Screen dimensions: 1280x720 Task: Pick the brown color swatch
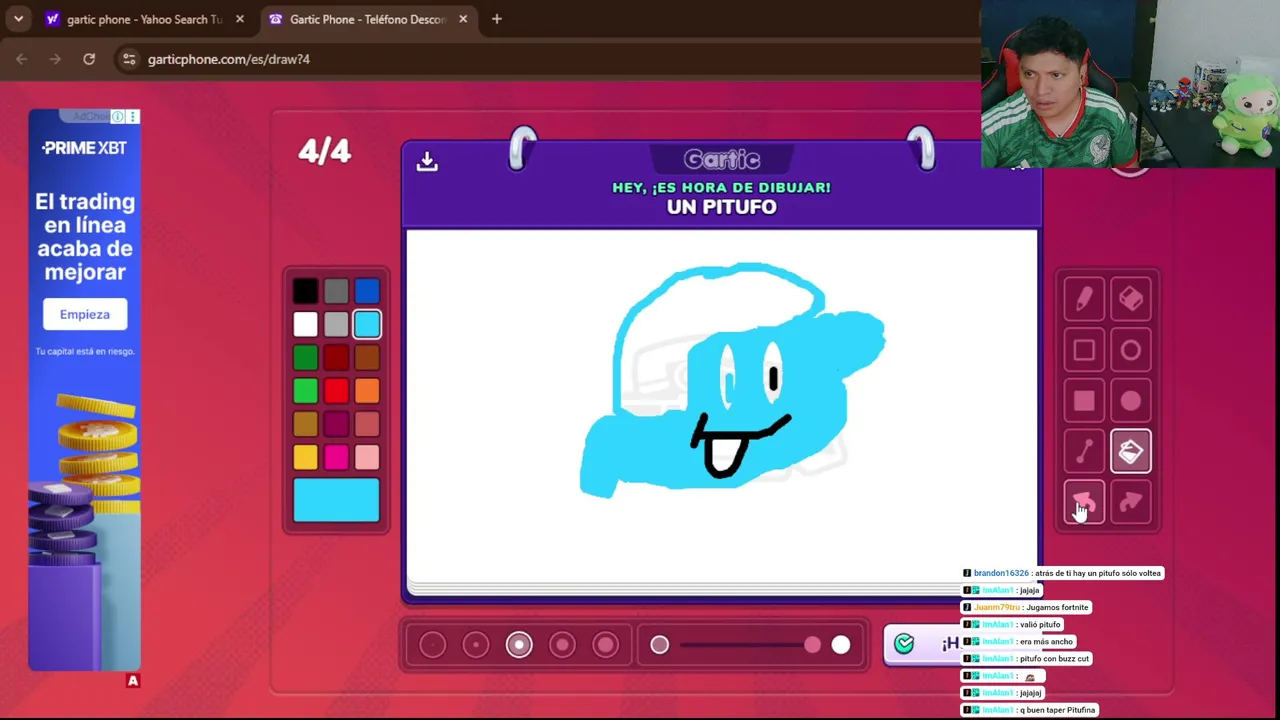pos(367,358)
